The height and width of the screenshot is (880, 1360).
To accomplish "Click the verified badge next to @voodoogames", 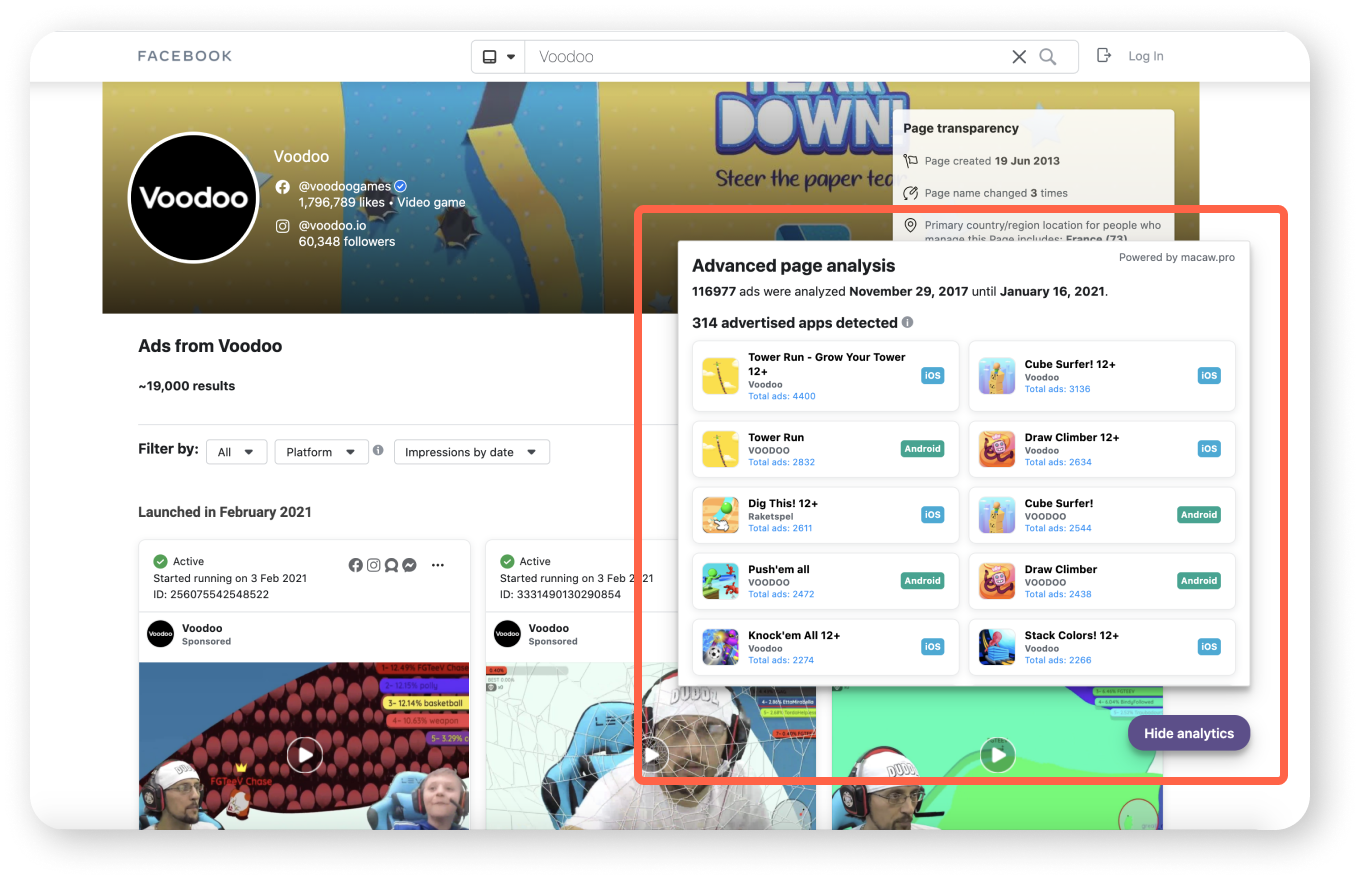I will click(400, 185).
